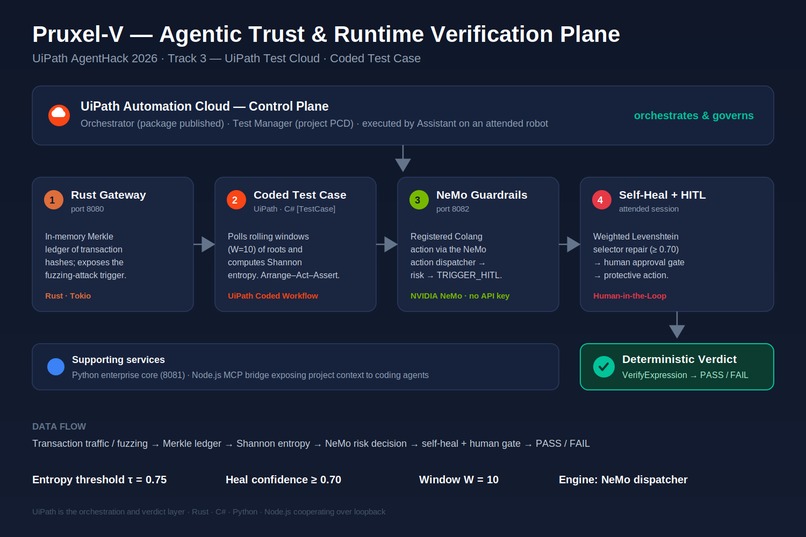This screenshot has height=537, width=806.
Task: Click the number 1 badge on Rust Gateway
Action: [53, 200]
